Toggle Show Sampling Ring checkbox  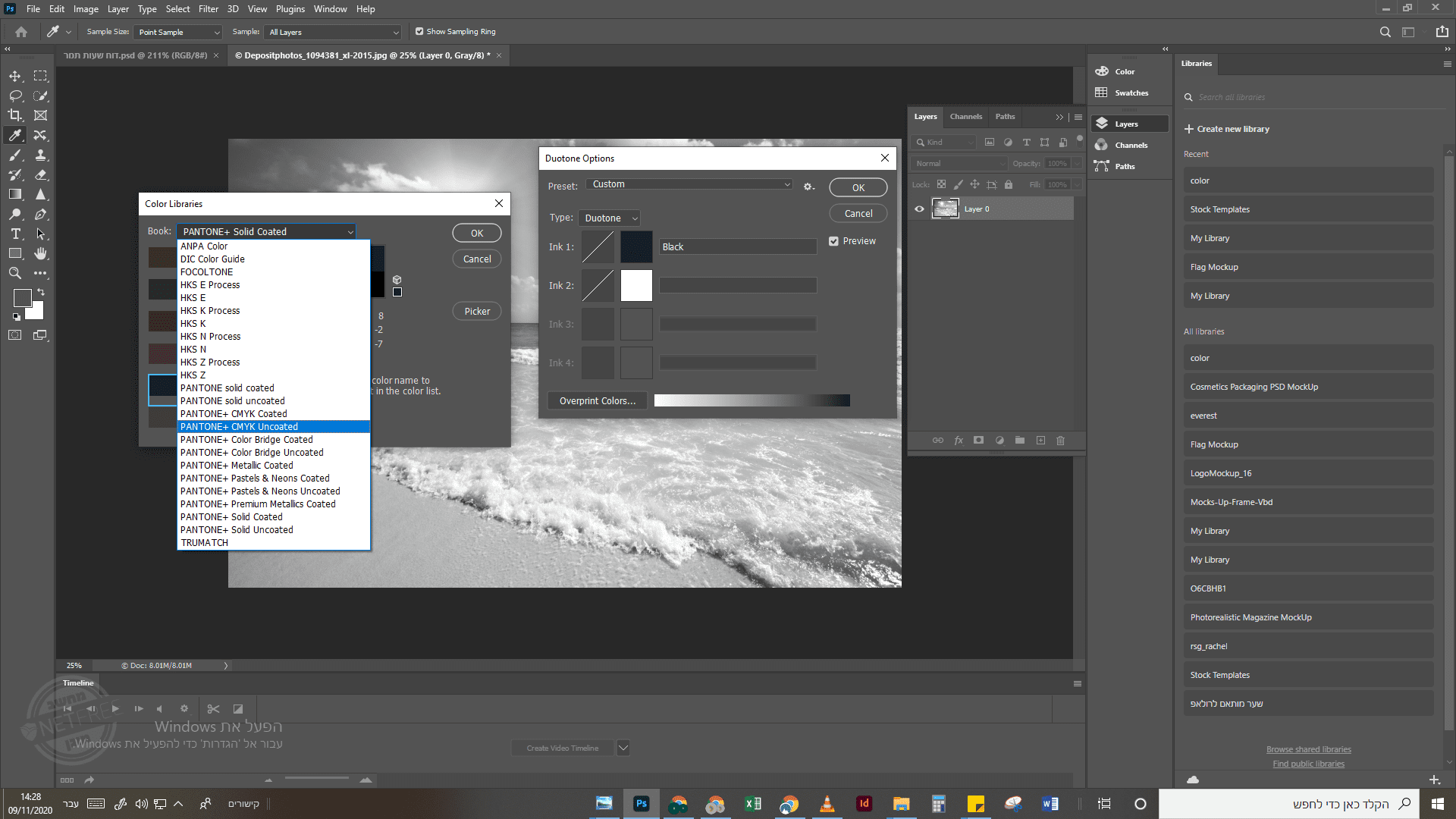point(419,32)
